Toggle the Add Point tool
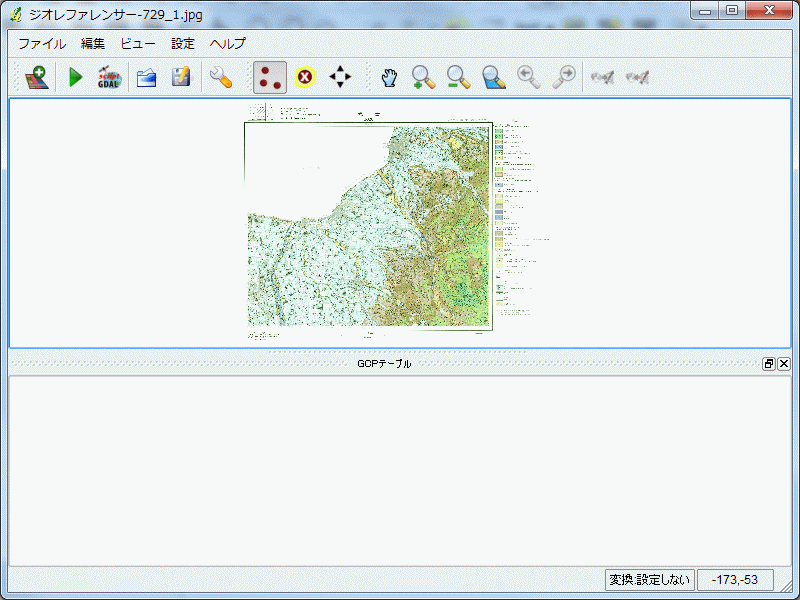Screen dimensions: 800x600 tap(269, 77)
